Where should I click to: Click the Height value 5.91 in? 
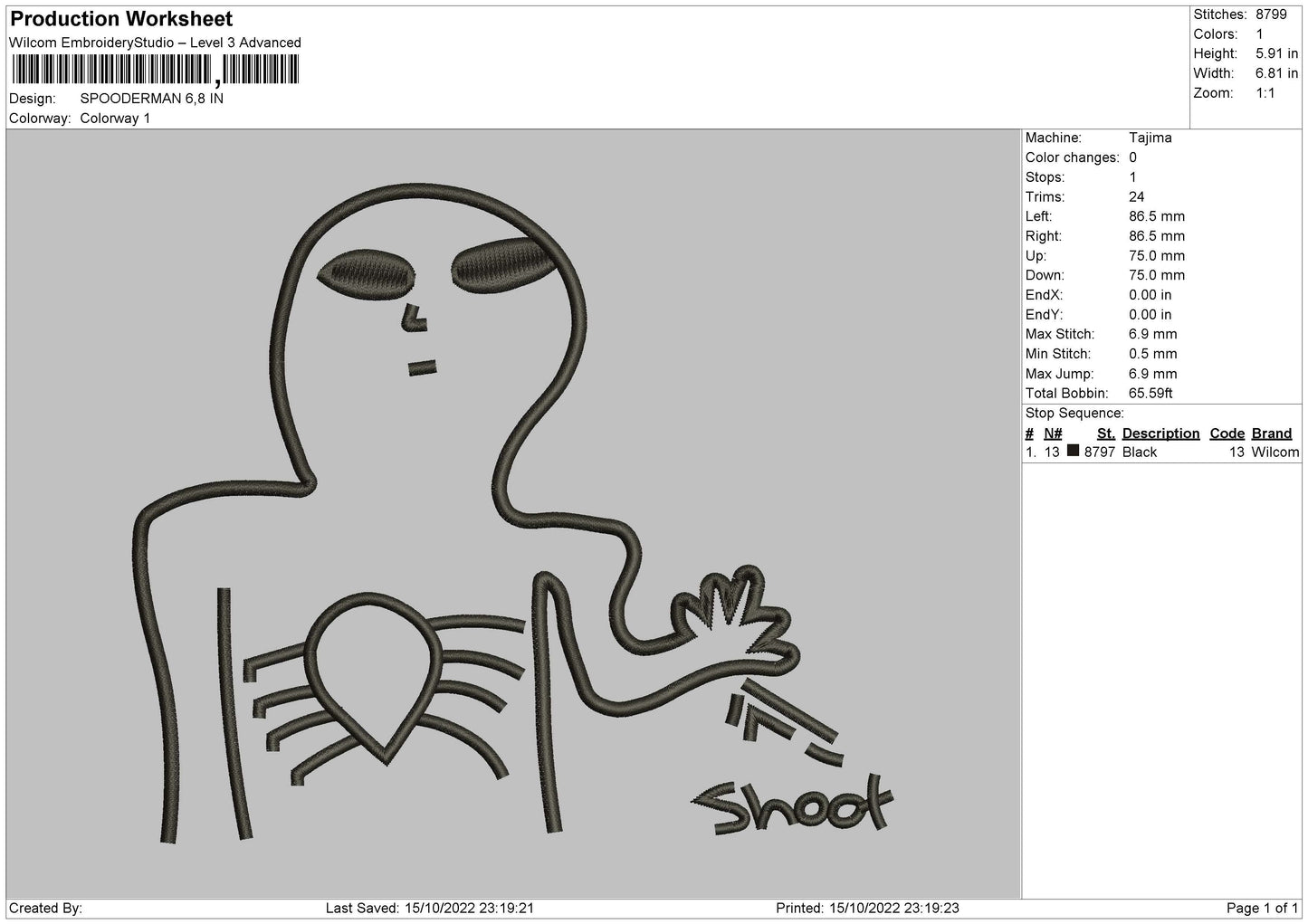(x=1276, y=54)
